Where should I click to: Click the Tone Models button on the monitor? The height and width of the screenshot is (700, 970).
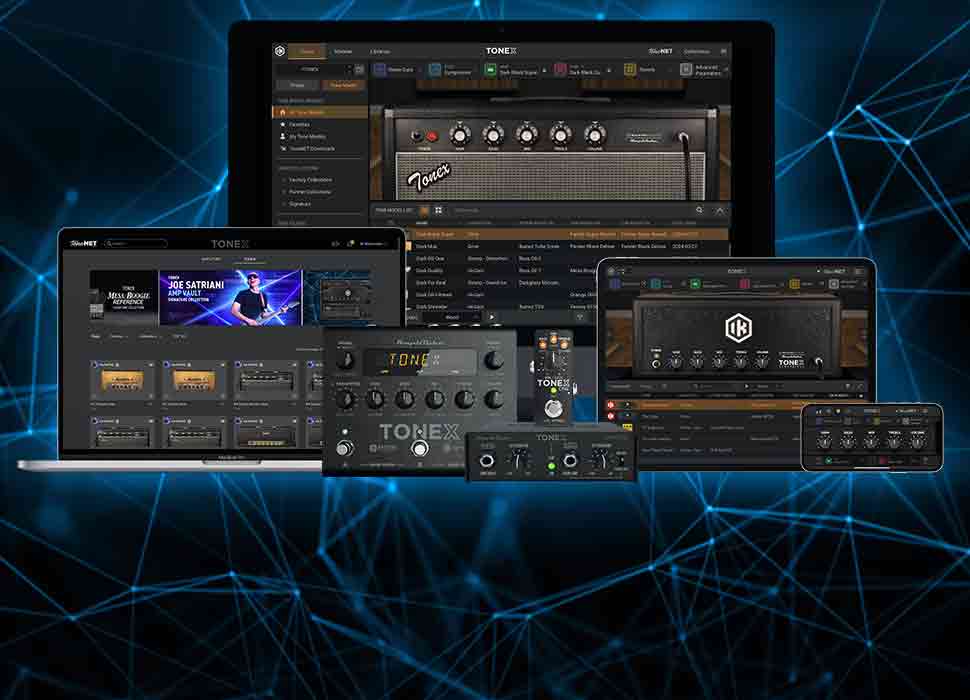343,85
